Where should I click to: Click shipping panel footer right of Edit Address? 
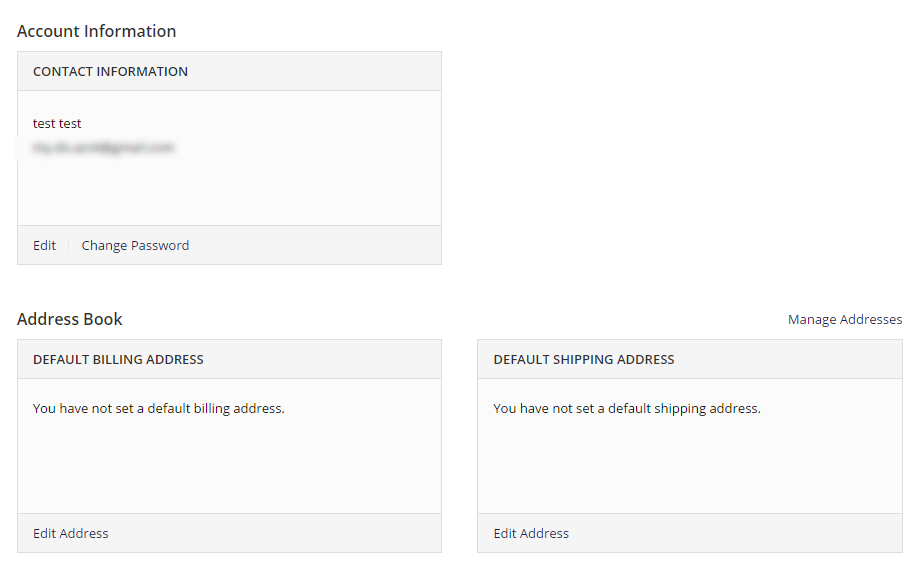pos(740,533)
